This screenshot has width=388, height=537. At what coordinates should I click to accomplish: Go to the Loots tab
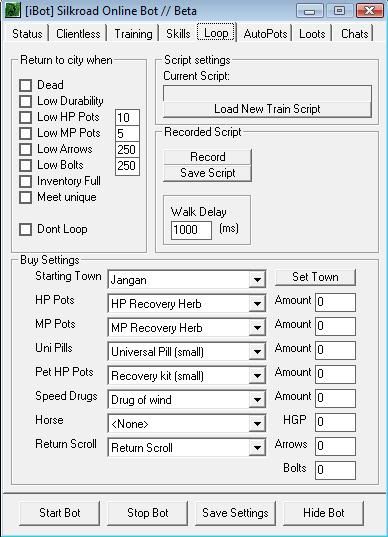[x=312, y=34]
